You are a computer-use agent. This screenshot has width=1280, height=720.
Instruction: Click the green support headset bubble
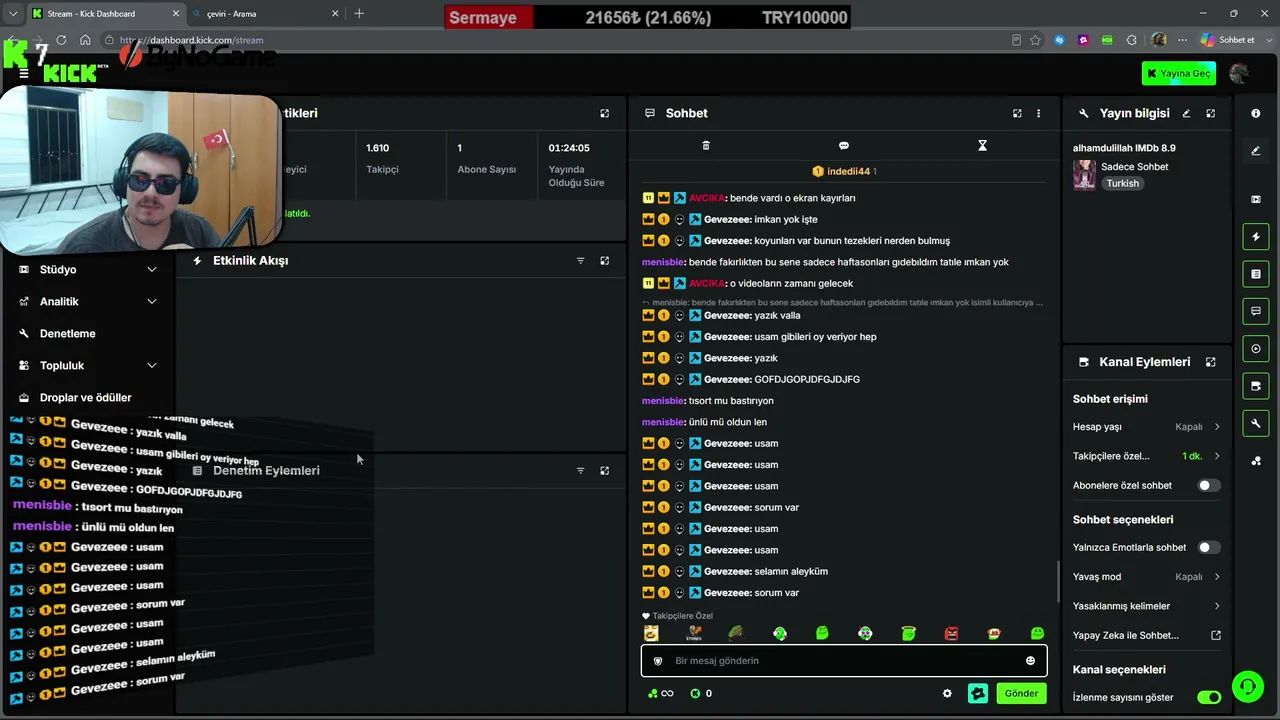coord(1247,687)
